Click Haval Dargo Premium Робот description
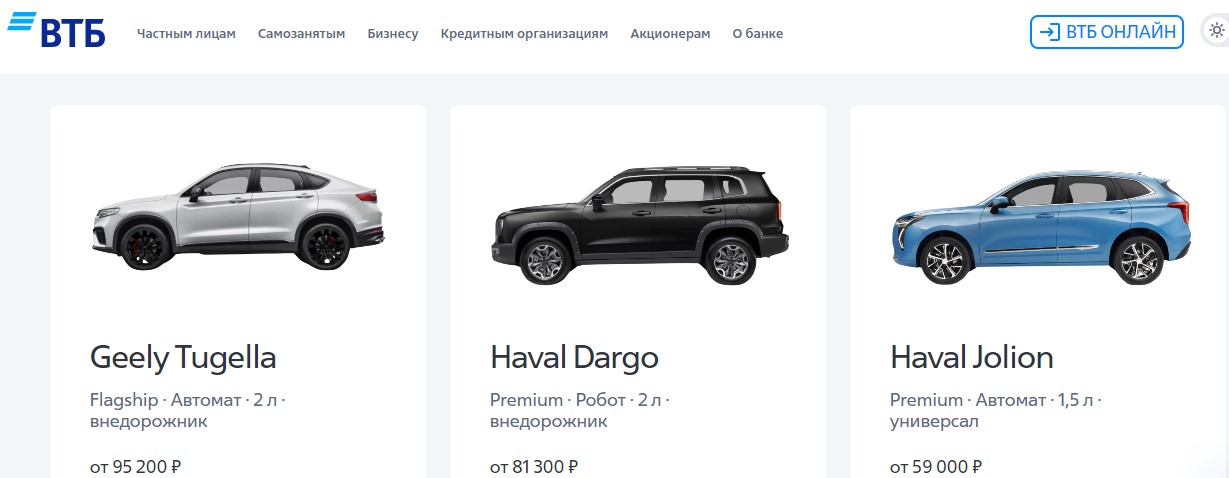This screenshot has width=1229, height=478. 580,410
